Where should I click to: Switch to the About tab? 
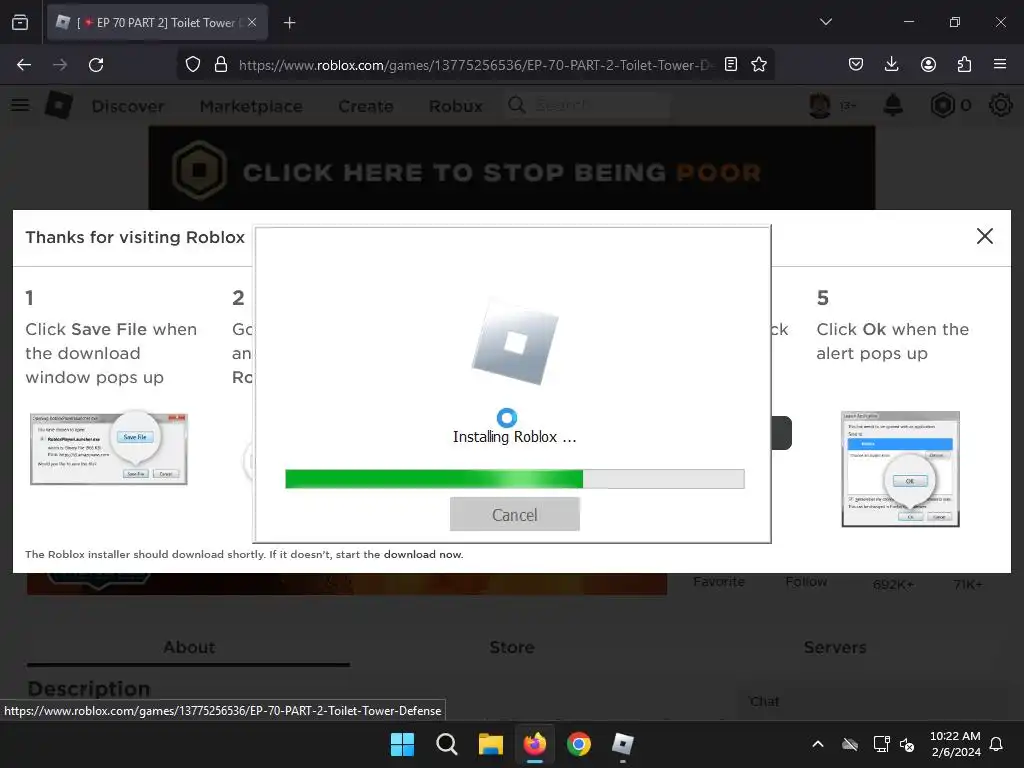[189, 647]
